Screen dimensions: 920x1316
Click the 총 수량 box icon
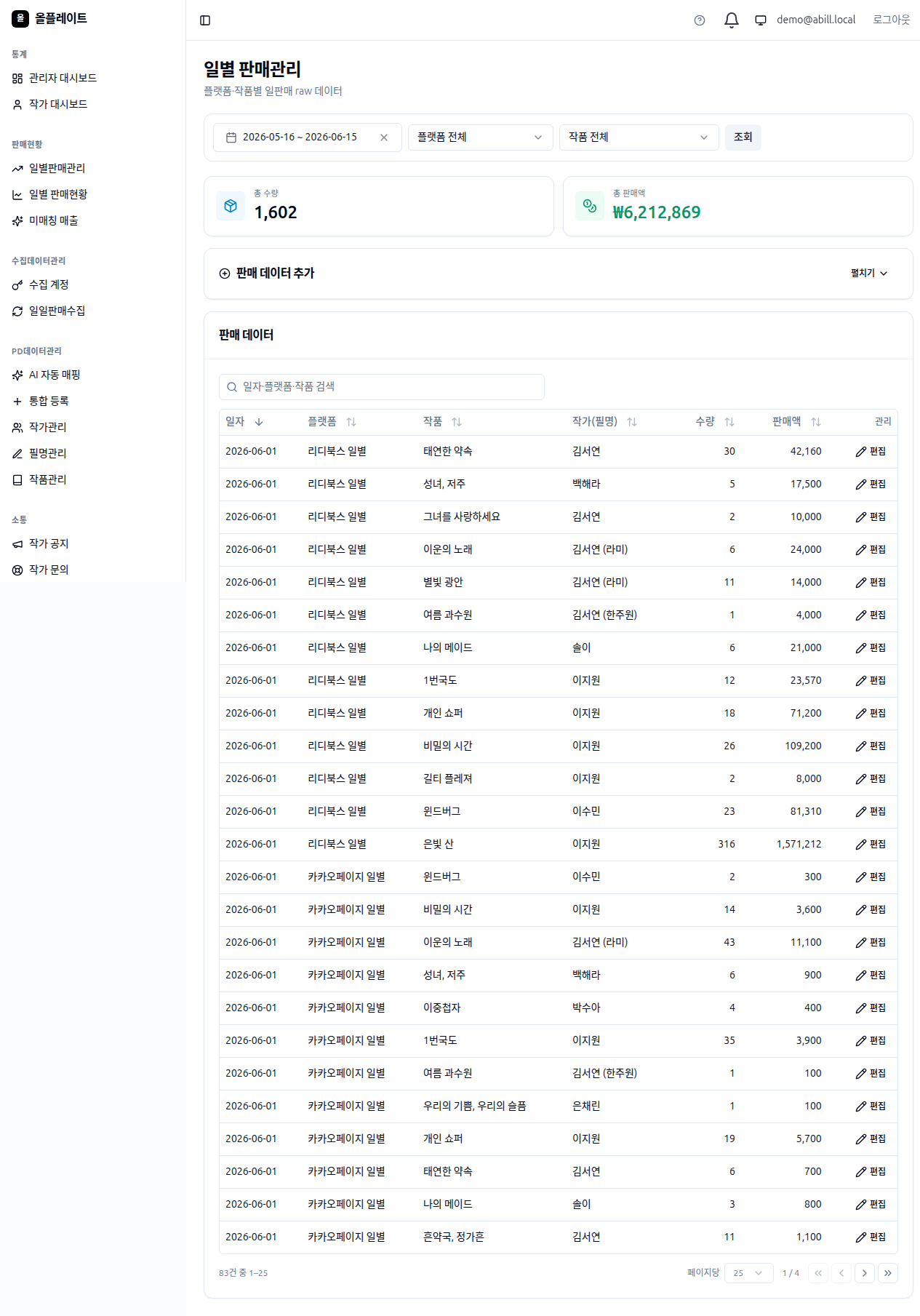click(231, 206)
